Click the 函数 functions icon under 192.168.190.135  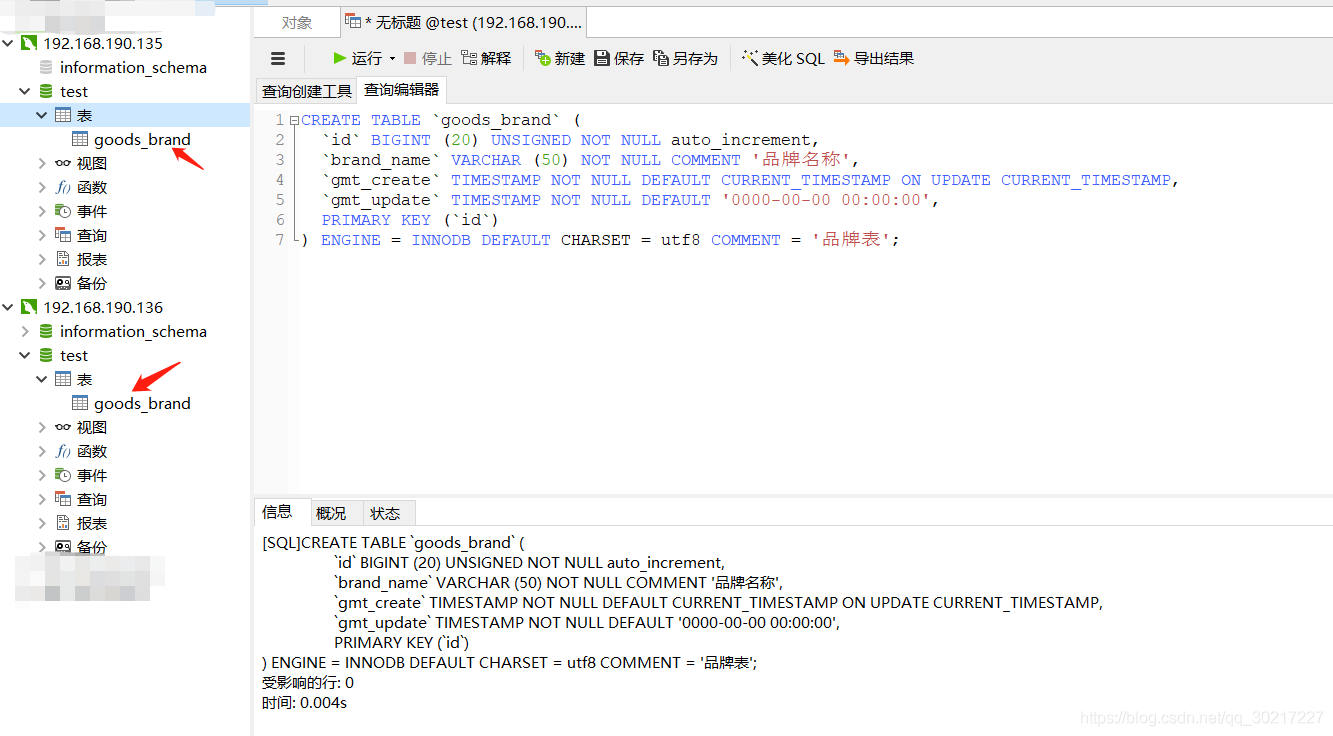click(63, 188)
